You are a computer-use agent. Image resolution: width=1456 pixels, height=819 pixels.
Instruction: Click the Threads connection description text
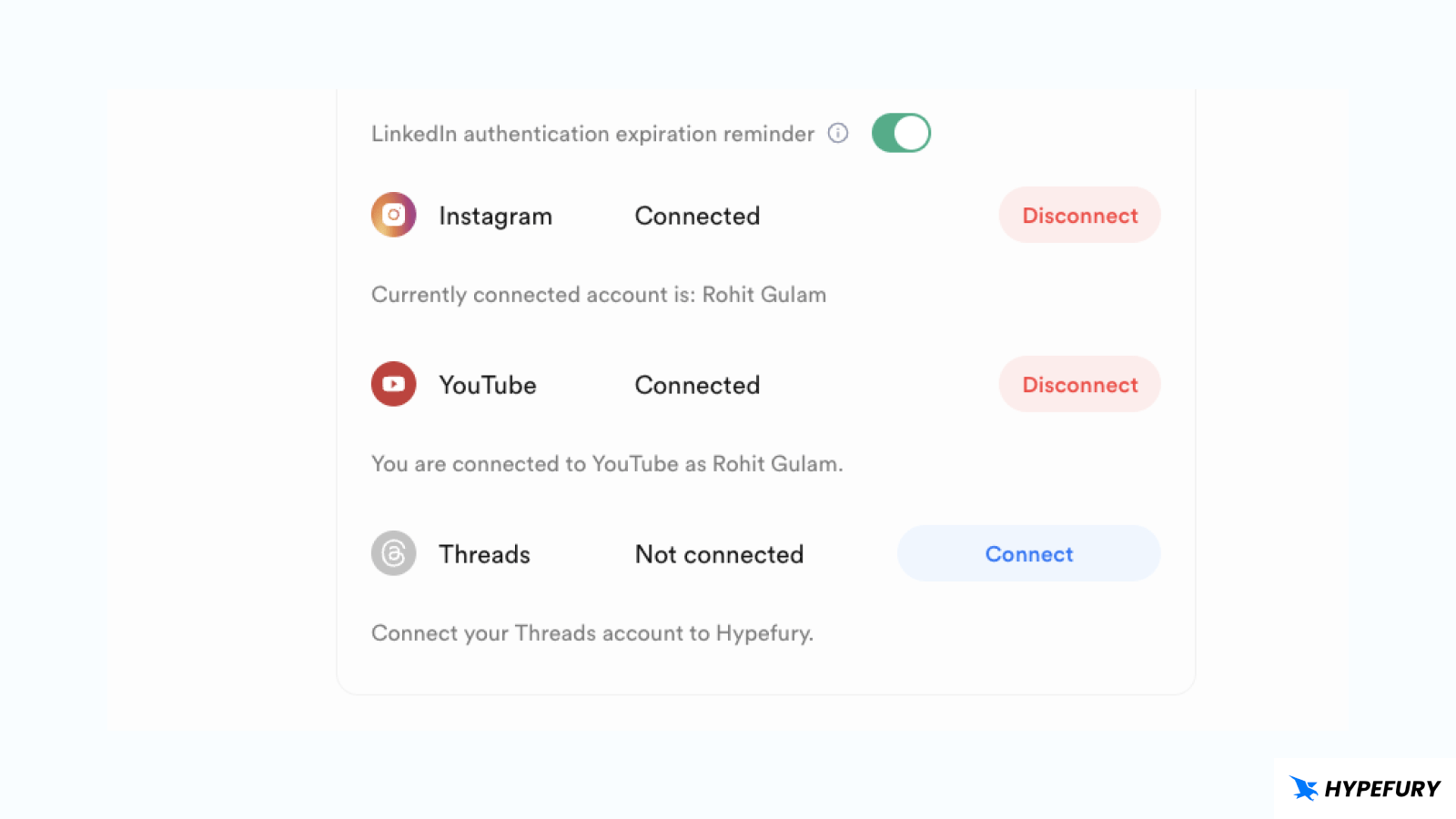(x=592, y=632)
